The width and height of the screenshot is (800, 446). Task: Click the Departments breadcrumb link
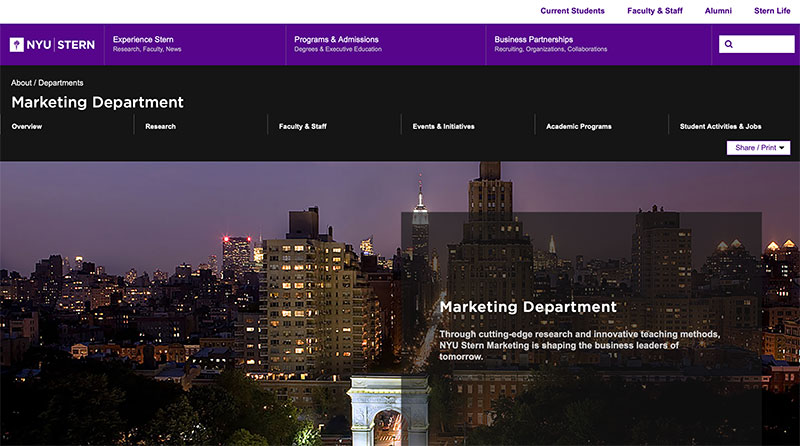[61, 83]
